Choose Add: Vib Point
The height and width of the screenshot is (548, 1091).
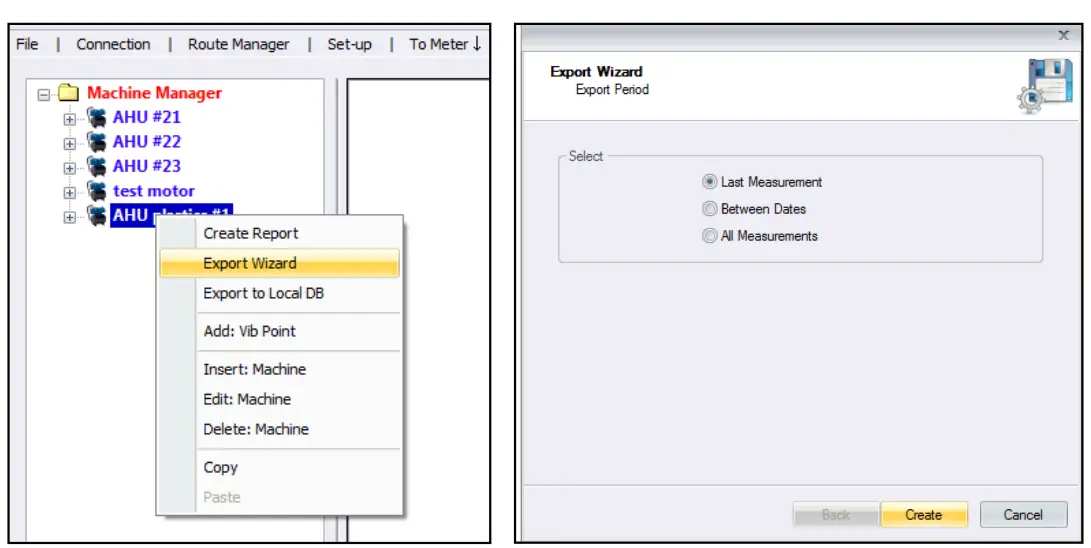coord(280,332)
